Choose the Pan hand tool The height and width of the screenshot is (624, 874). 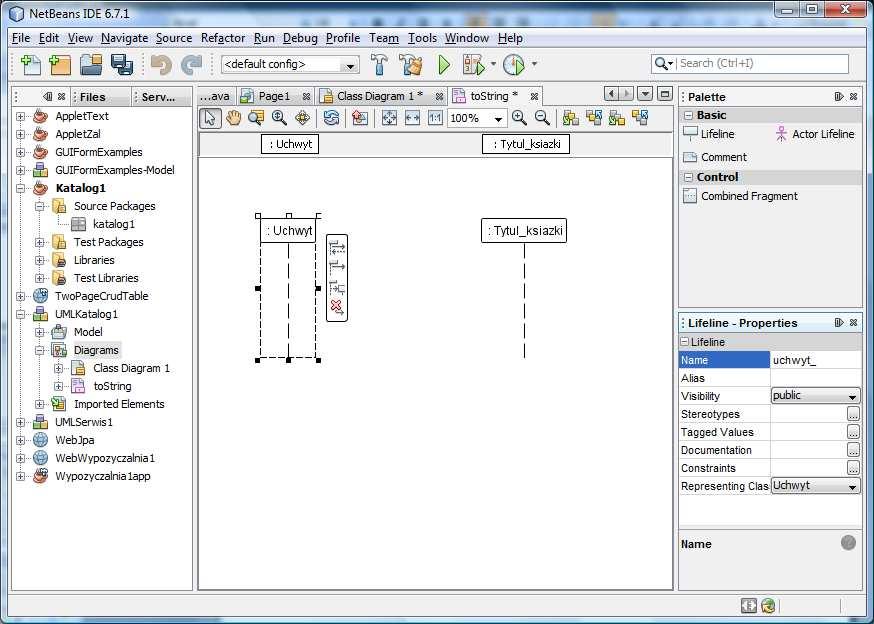(x=234, y=118)
